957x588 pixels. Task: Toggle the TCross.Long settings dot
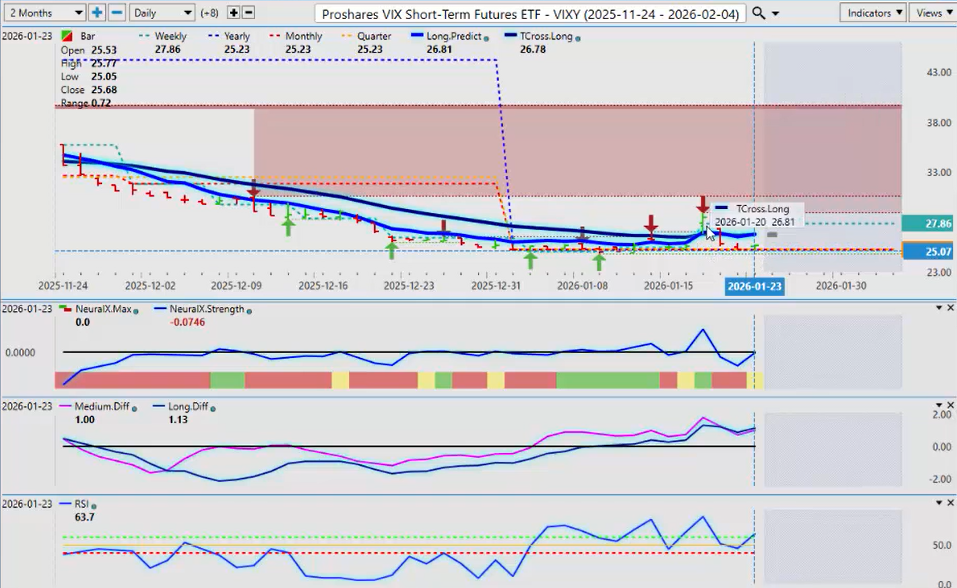click(x=578, y=37)
